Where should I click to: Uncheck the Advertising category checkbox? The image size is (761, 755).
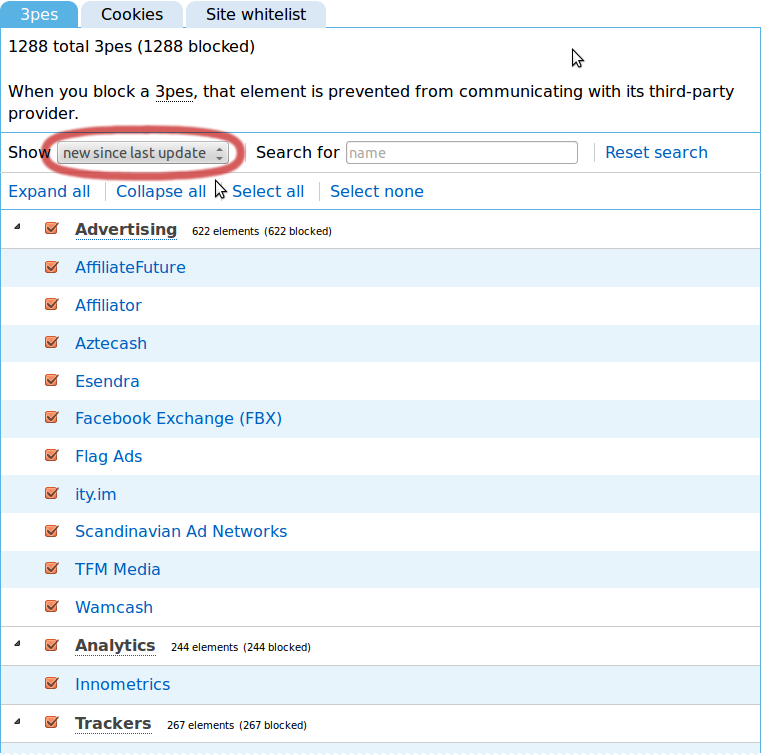[52, 229]
